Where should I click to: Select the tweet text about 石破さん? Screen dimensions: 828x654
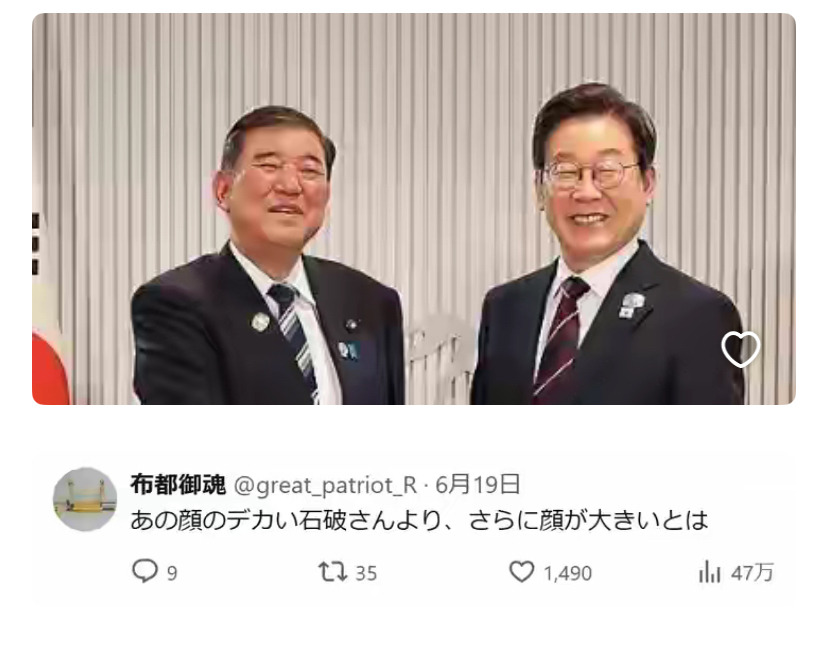(x=419, y=521)
